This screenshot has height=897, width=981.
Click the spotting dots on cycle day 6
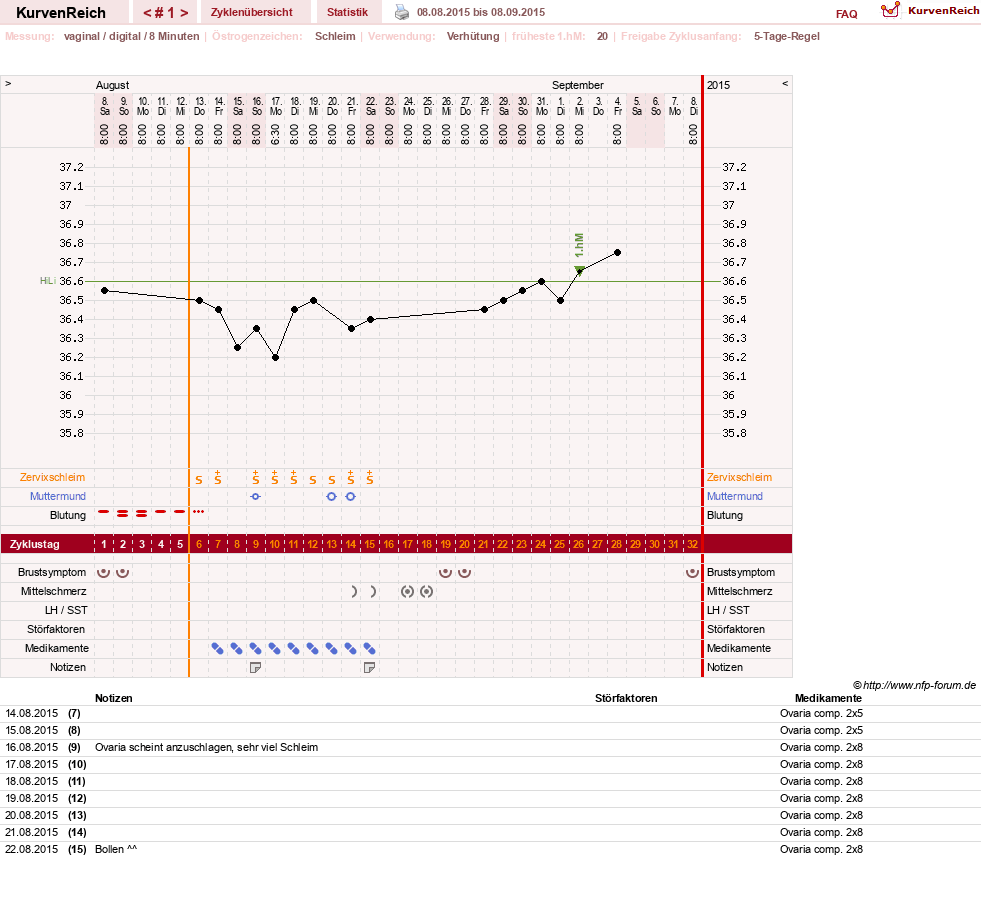198,512
